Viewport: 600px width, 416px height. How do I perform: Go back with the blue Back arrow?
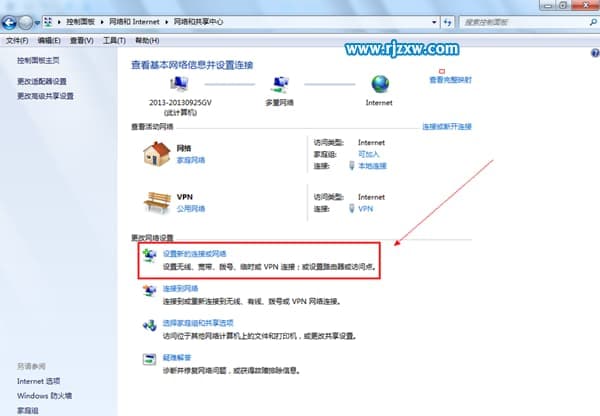point(9,23)
